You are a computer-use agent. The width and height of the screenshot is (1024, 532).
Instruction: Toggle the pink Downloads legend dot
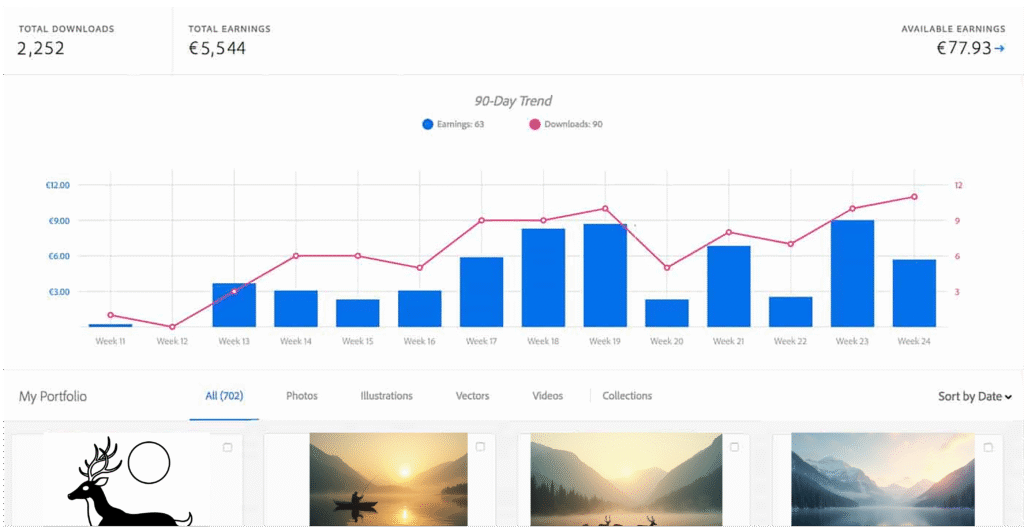point(534,125)
